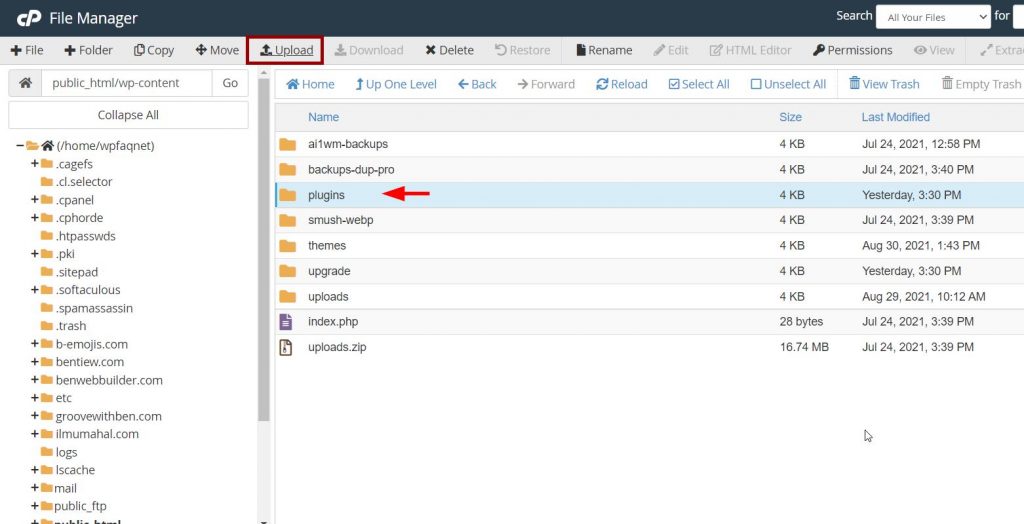Image resolution: width=1024 pixels, height=524 pixels.
Task: Open the HTML Editor
Action: [x=750, y=50]
